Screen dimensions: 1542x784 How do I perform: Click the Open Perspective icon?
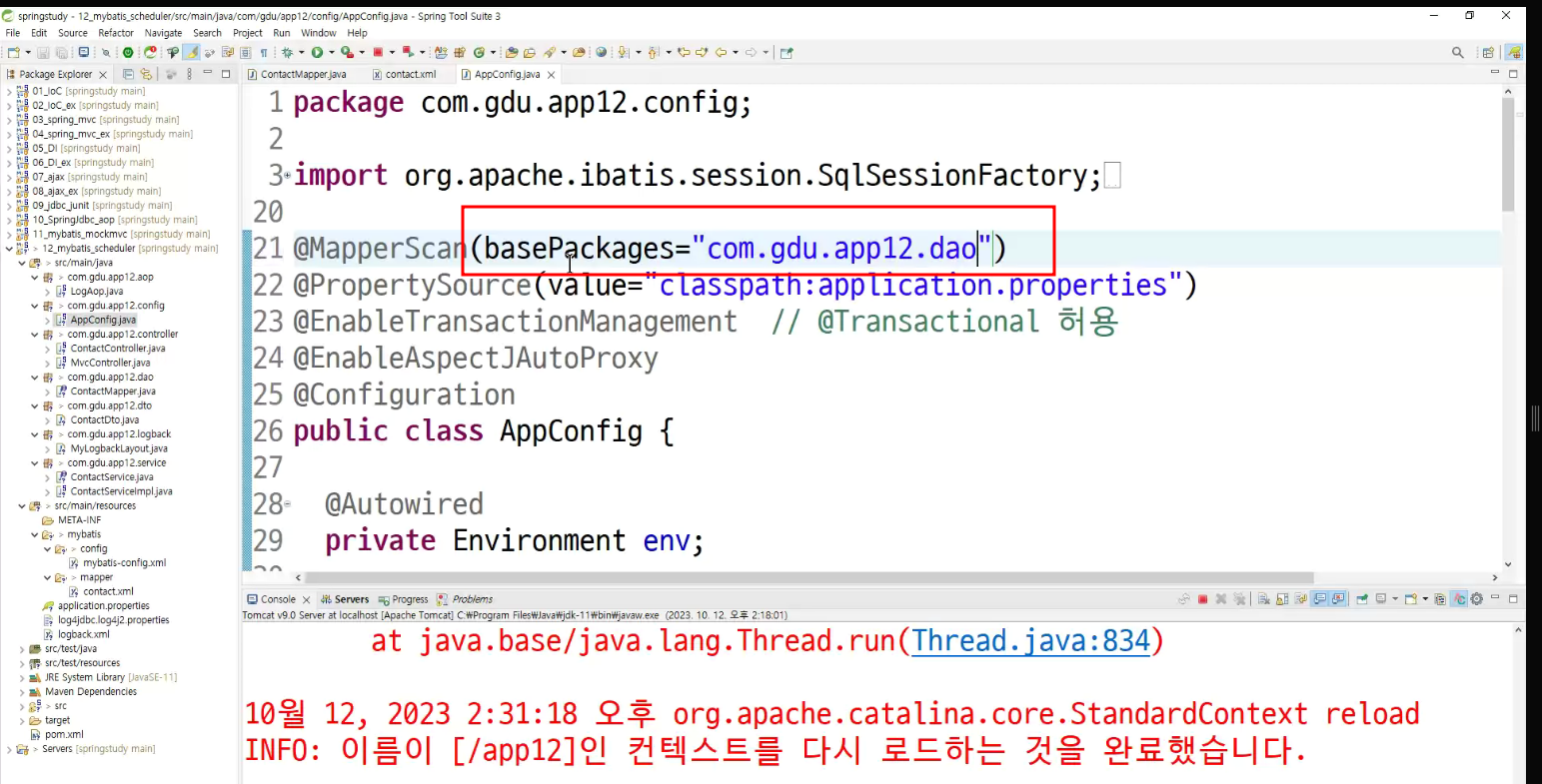tap(1488, 53)
